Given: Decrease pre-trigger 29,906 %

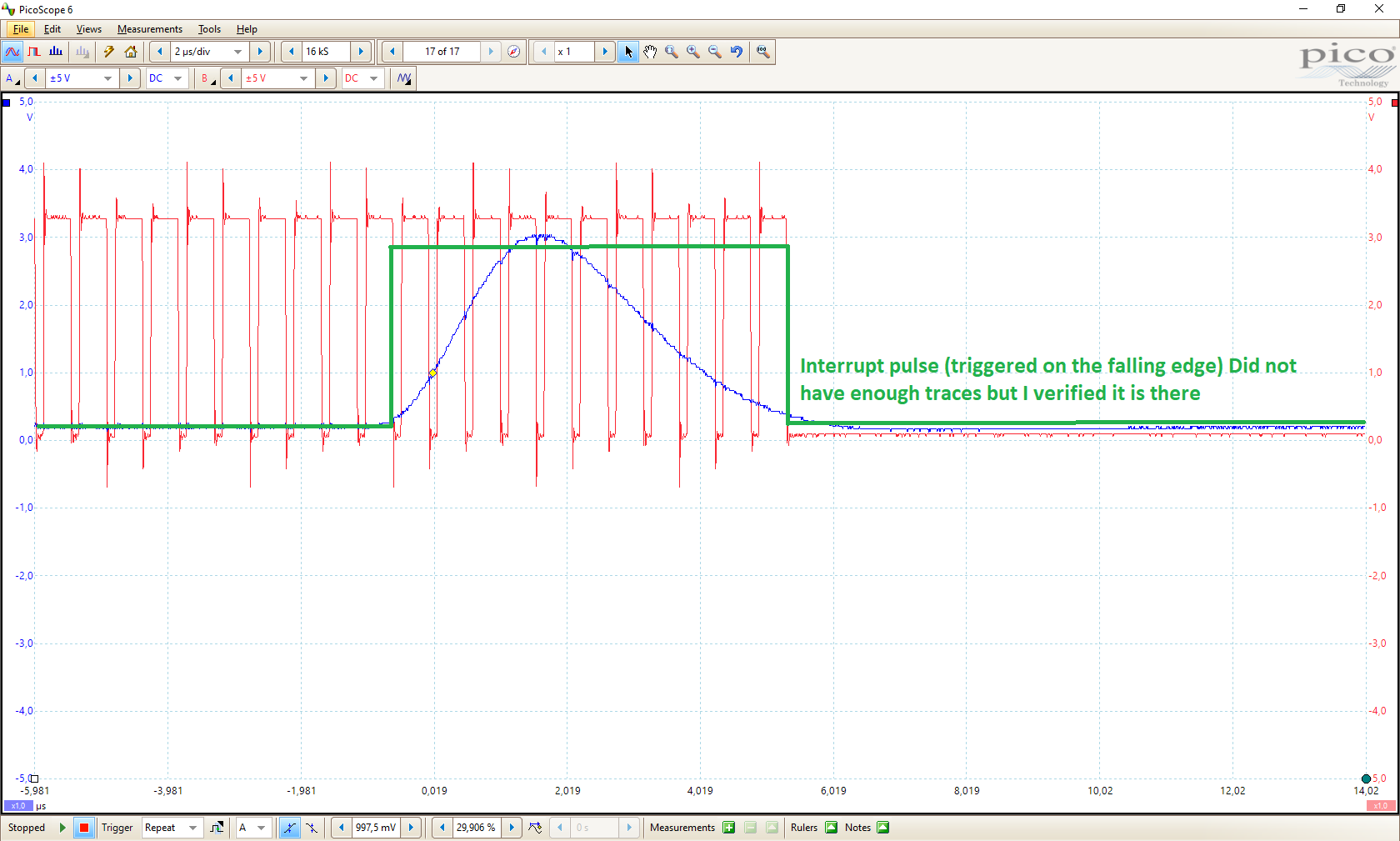Looking at the screenshot, I should click(x=442, y=828).
